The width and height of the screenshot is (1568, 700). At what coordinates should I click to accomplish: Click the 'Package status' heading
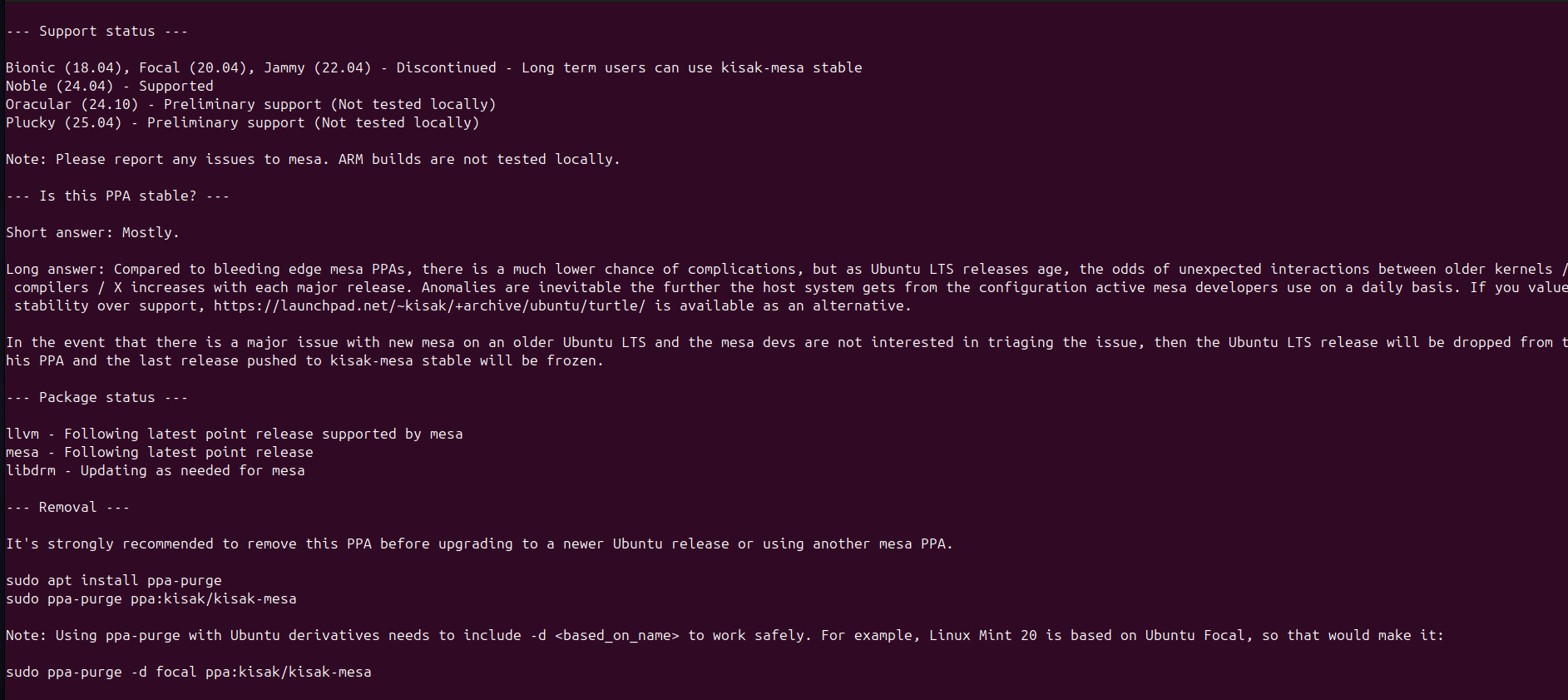[x=96, y=397]
